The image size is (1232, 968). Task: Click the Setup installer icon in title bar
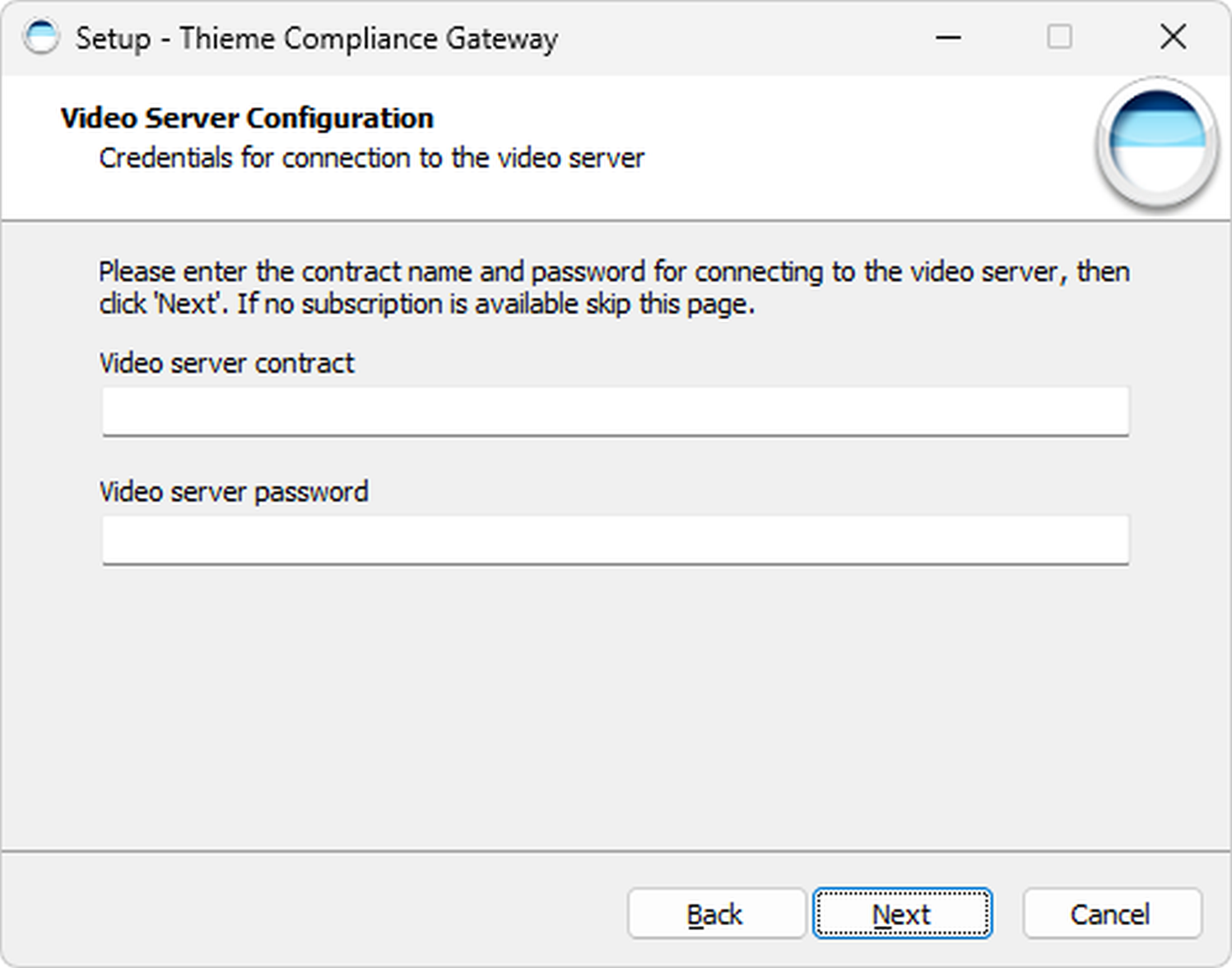click(x=41, y=37)
